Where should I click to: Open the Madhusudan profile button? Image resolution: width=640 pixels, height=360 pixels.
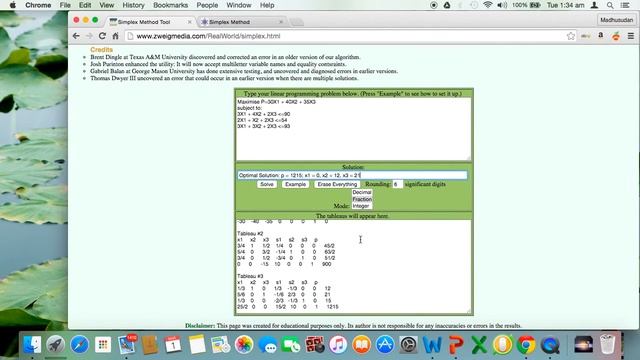(x=616, y=20)
